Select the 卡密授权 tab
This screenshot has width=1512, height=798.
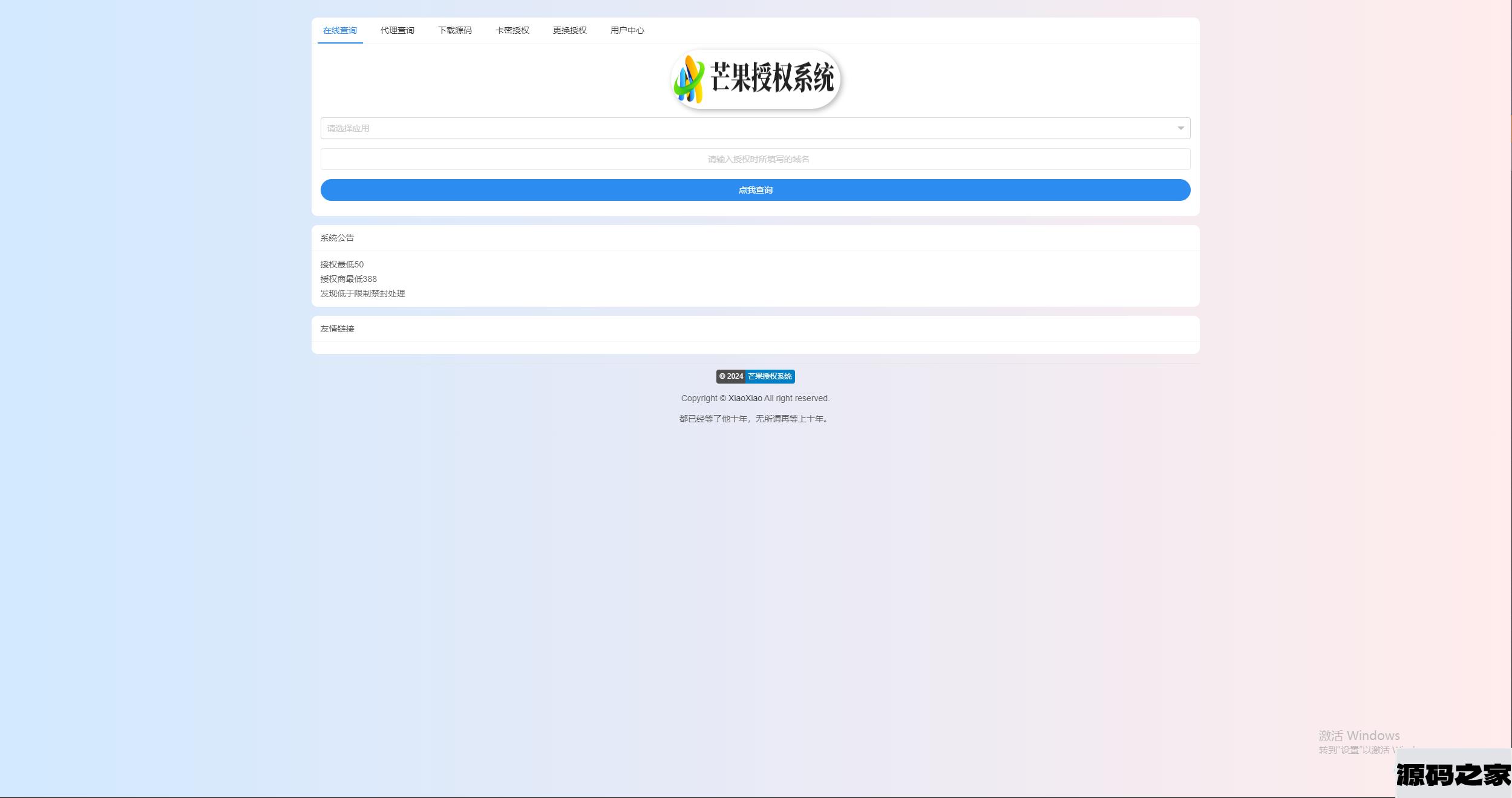click(512, 30)
